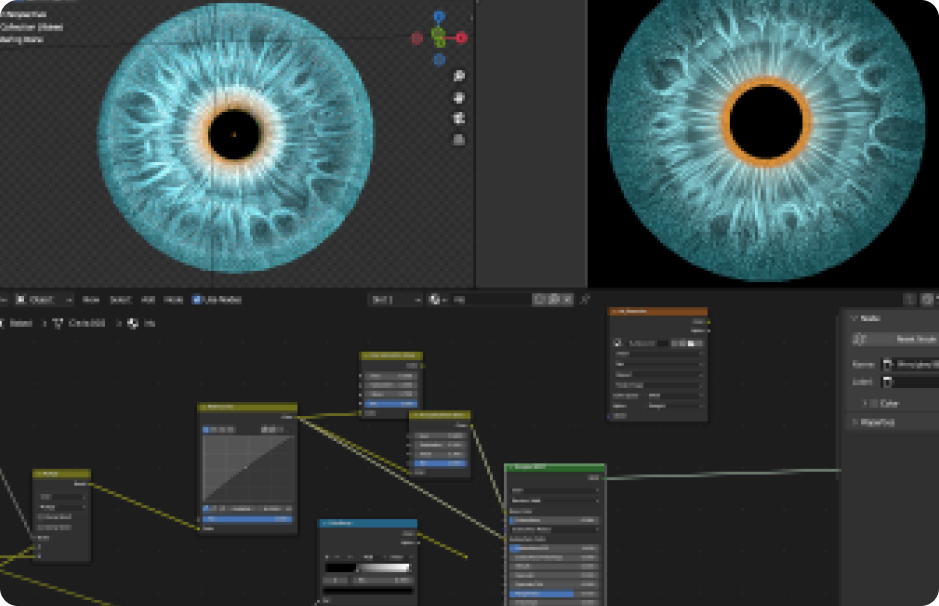This screenshot has height=606, width=939.
Task: Toggle the camera view icon in viewport
Action: [x=459, y=119]
